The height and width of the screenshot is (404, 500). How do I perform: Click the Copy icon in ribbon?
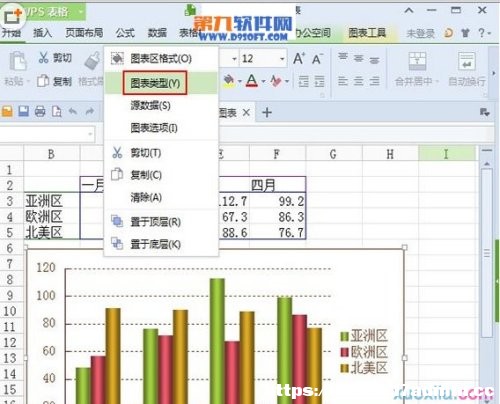point(43,81)
